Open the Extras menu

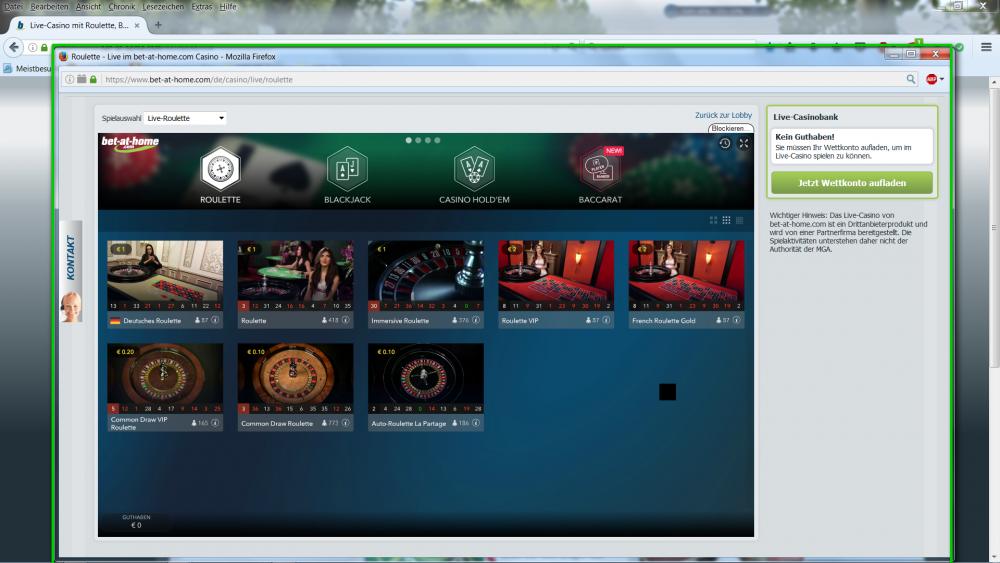click(x=202, y=6)
